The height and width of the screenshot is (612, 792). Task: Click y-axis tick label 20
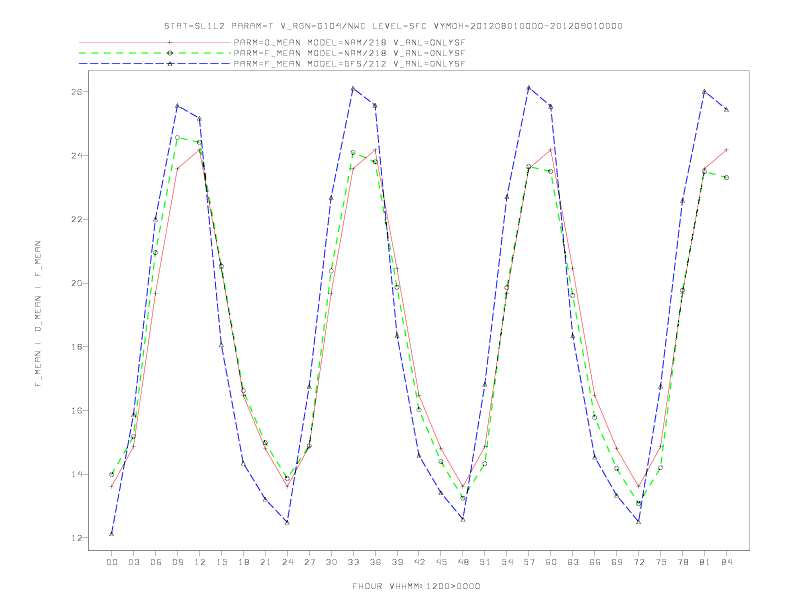click(x=77, y=283)
